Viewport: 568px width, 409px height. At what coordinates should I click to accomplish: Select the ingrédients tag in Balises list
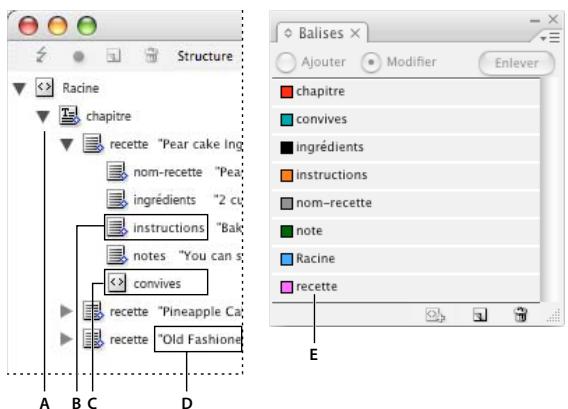tap(406, 147)
